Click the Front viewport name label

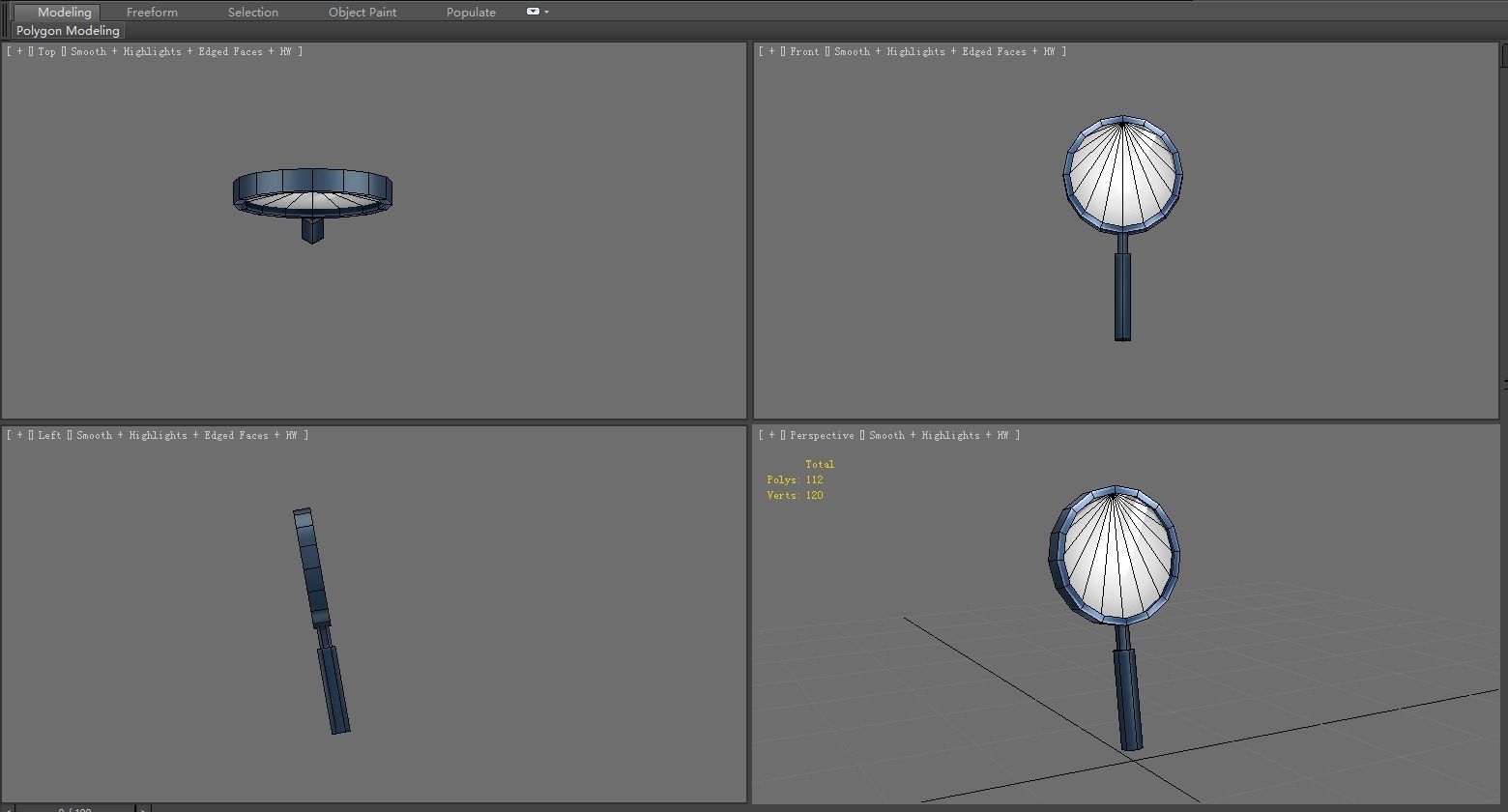[x=804, y=51]
